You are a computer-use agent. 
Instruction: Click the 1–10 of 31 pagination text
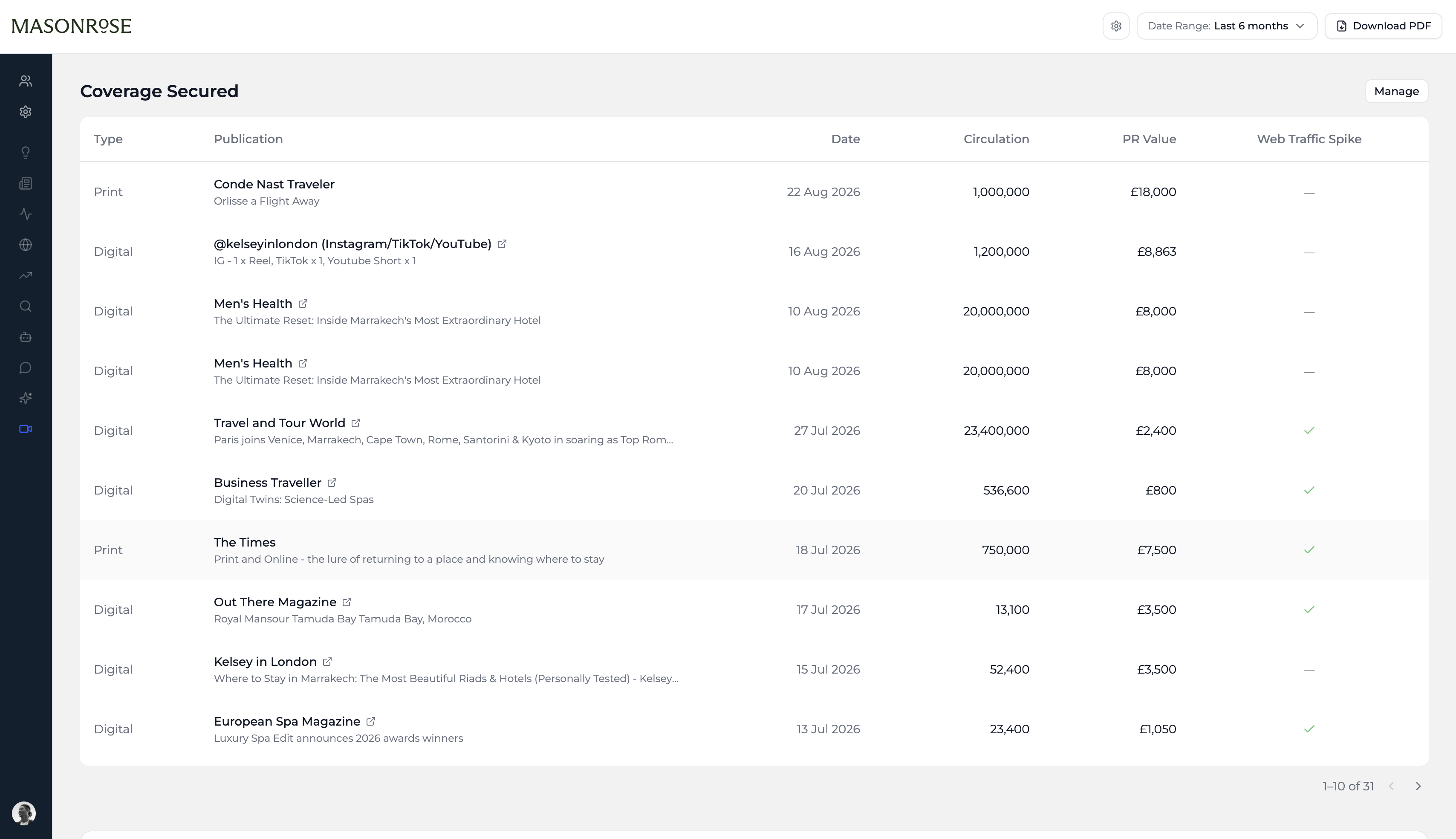click(1348, 786)
